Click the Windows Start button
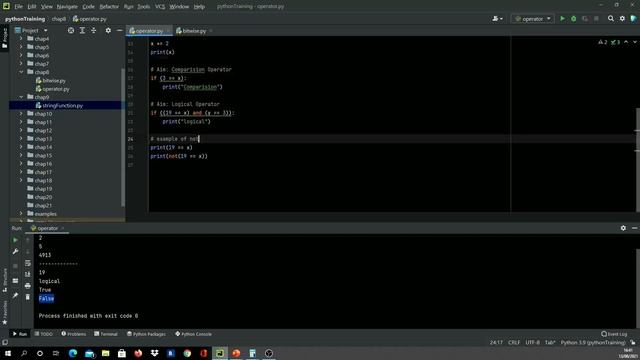The image size is (640, 360). pyautogui.click(x=8, y=353)
